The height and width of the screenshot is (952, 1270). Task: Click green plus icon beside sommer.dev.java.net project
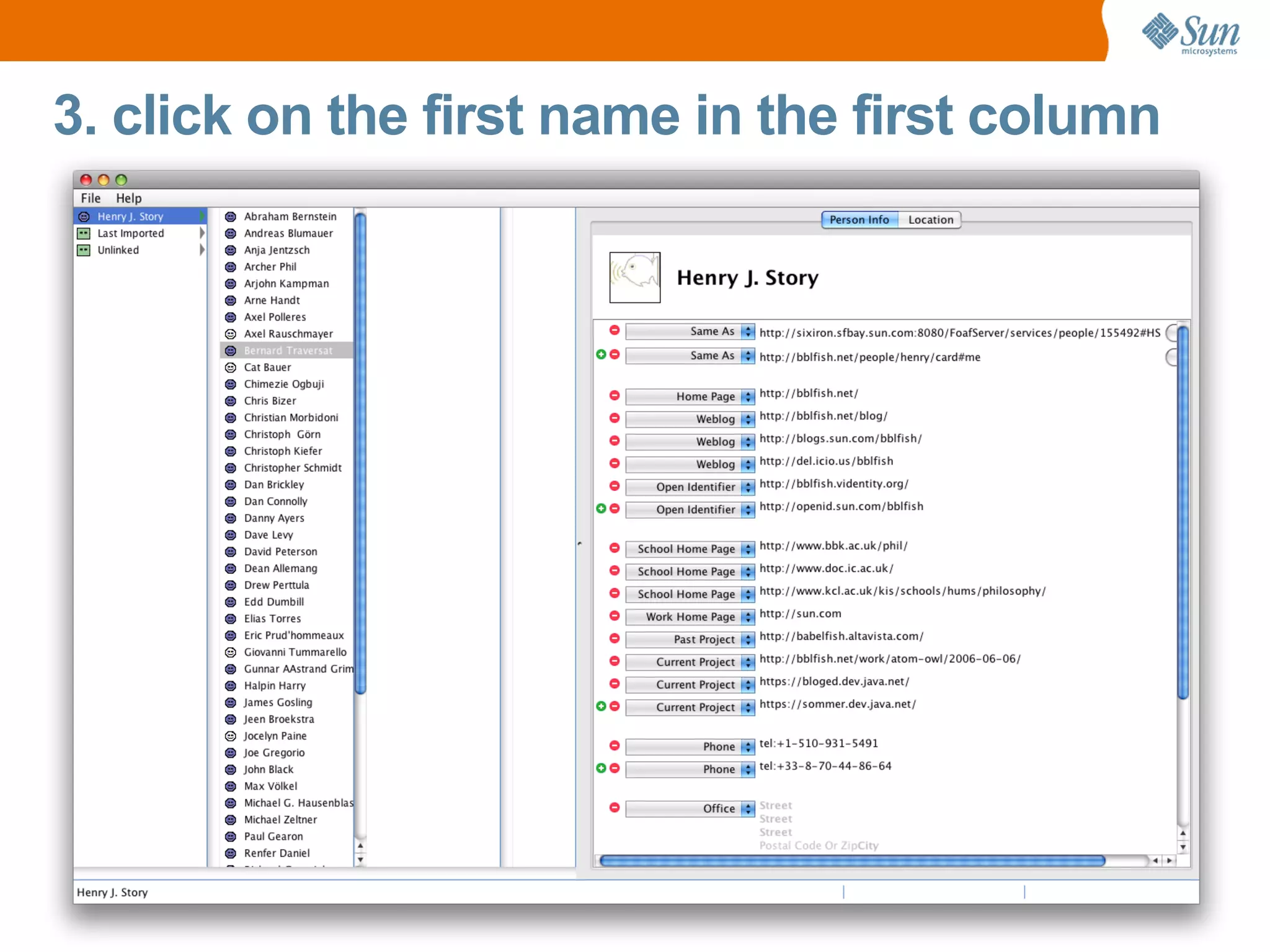tap(601, 707)
